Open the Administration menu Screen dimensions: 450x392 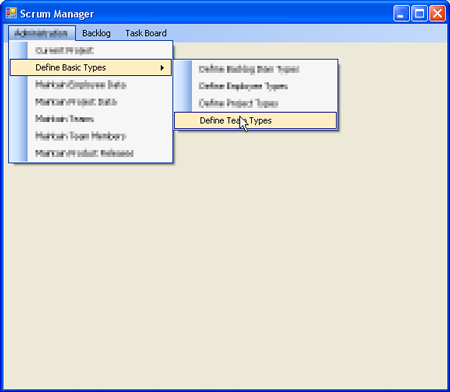tap(42, 33)
